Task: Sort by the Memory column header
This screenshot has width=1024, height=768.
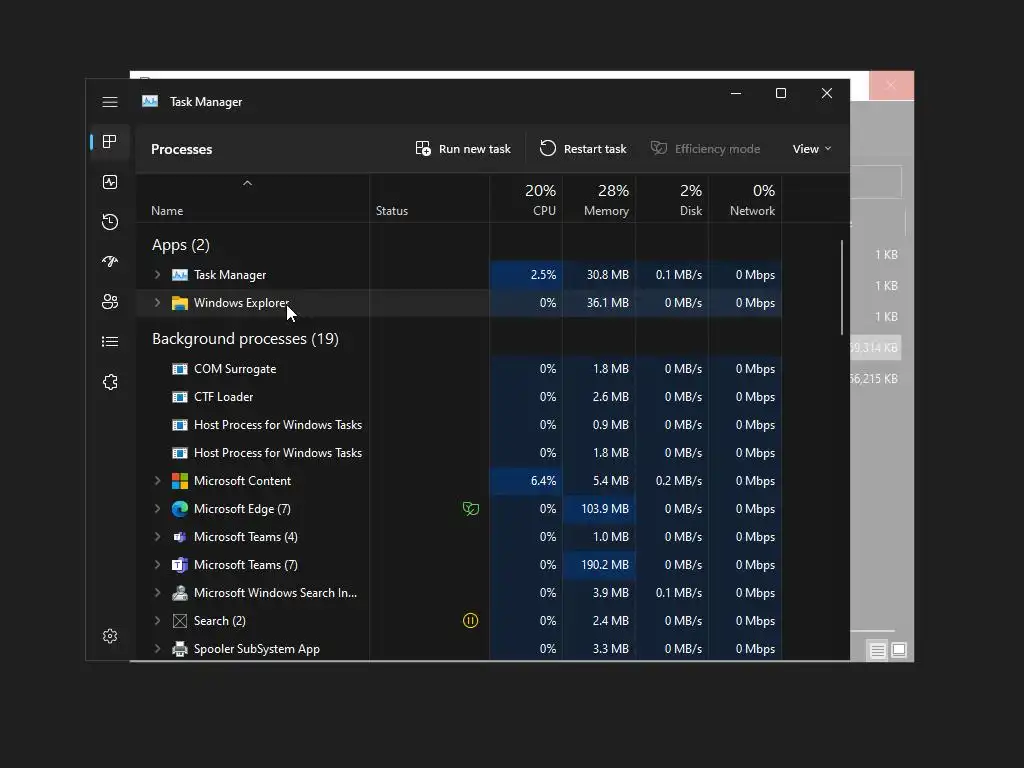Action: point(600,199)
